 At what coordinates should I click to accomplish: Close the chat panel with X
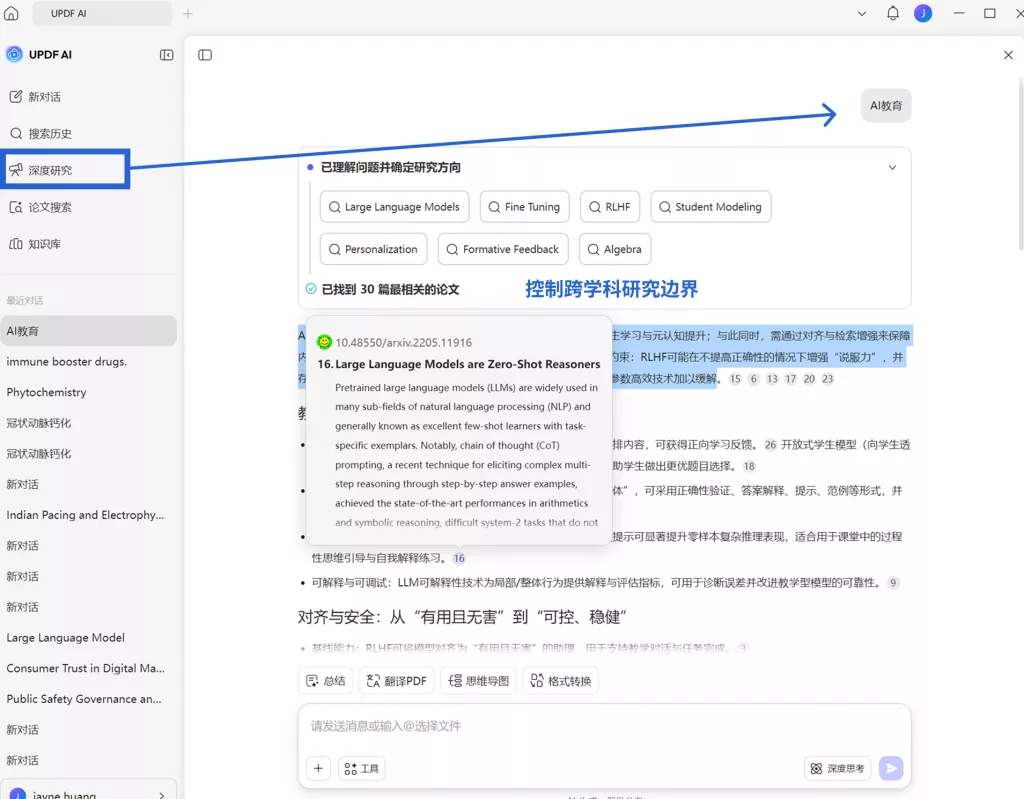click(x=1008, y=55)
